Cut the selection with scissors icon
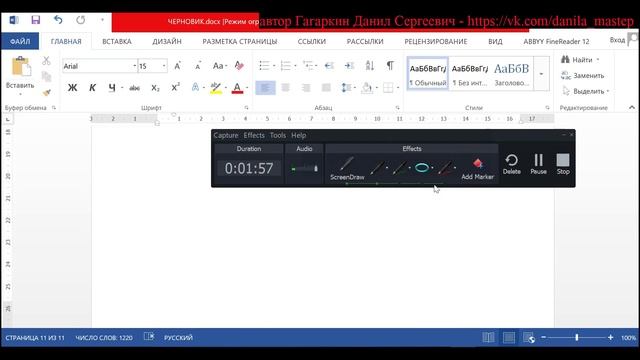640x360 pixels. tap(46, 61)
